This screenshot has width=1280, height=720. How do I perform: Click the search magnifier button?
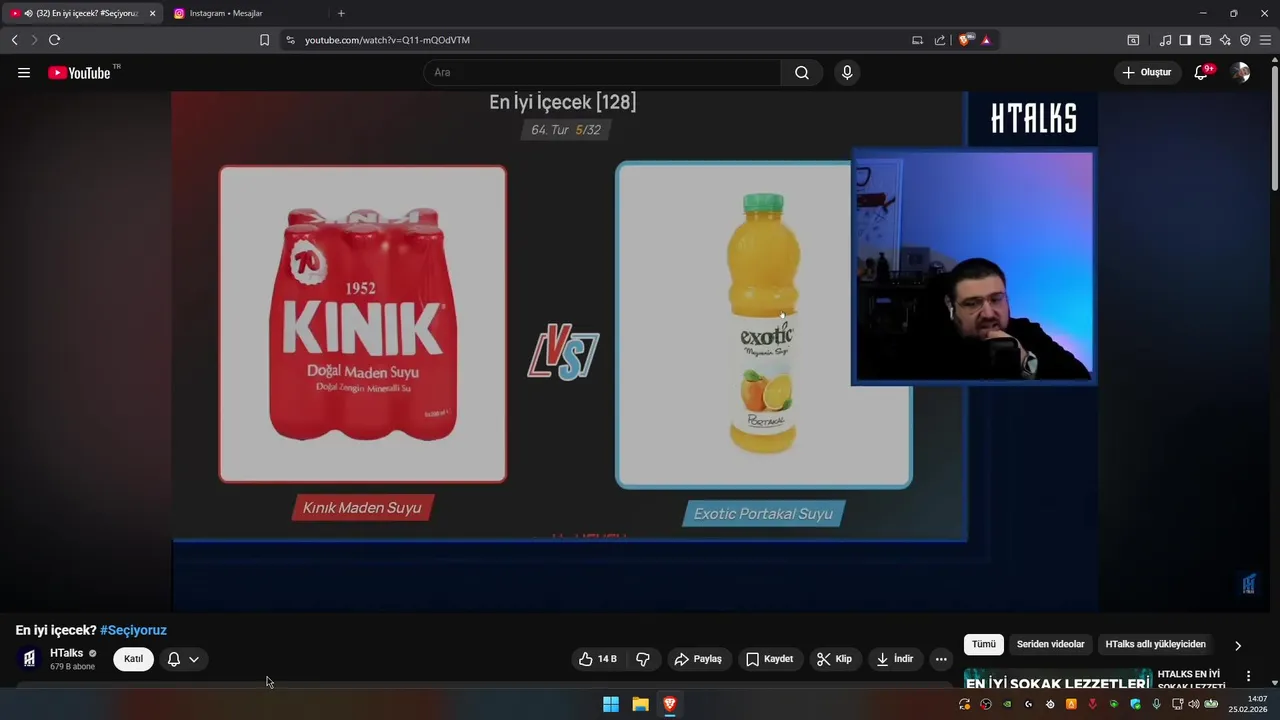pos(802,72)
